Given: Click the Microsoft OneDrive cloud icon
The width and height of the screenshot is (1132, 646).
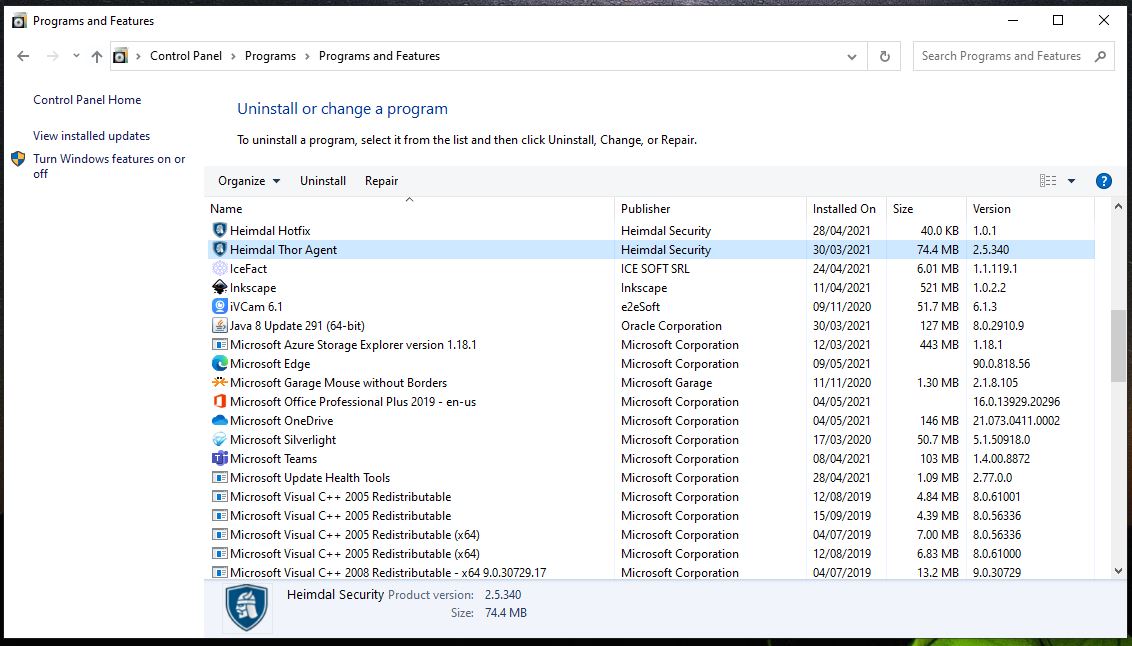Looking at the screenshot, I should click(219, 420).
